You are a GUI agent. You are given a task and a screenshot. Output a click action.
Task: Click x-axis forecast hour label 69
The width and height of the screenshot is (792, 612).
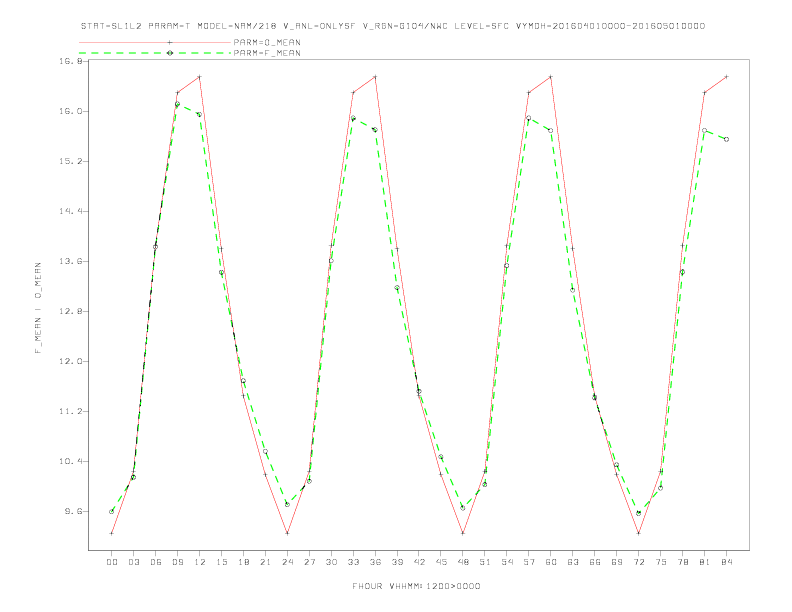(x=617, y=562)
